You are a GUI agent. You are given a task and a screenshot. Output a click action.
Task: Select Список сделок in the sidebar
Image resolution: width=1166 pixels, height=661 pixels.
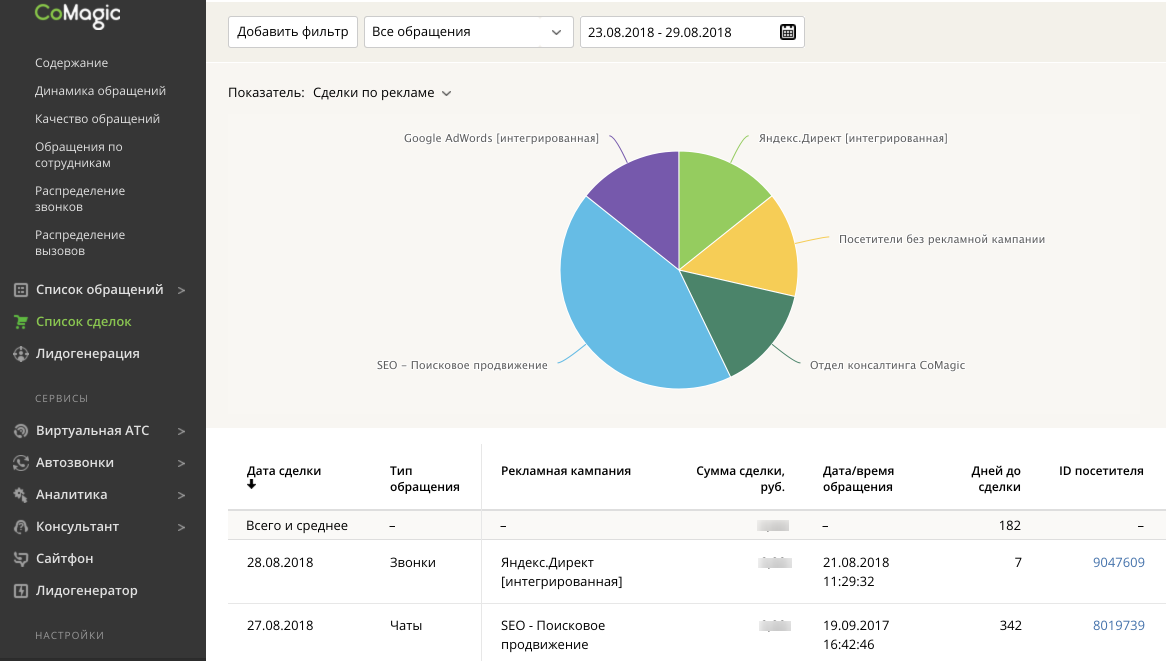pyautogui.click(x=83, y=322)
